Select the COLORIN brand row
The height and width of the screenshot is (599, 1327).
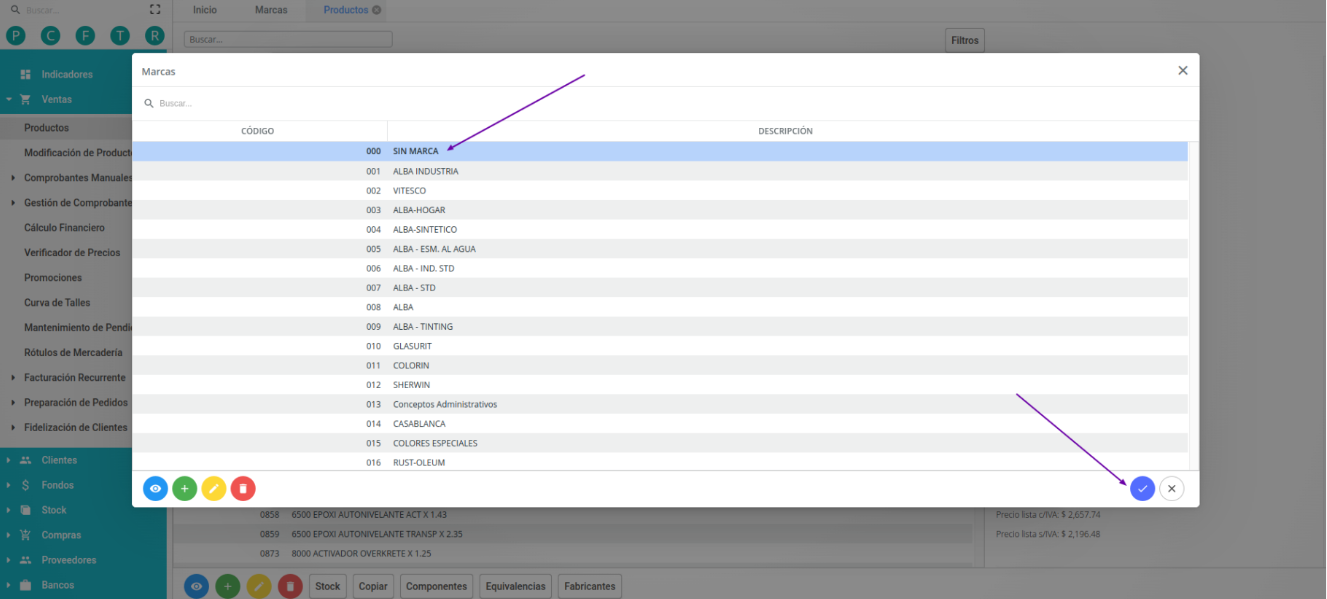(660, 366)
